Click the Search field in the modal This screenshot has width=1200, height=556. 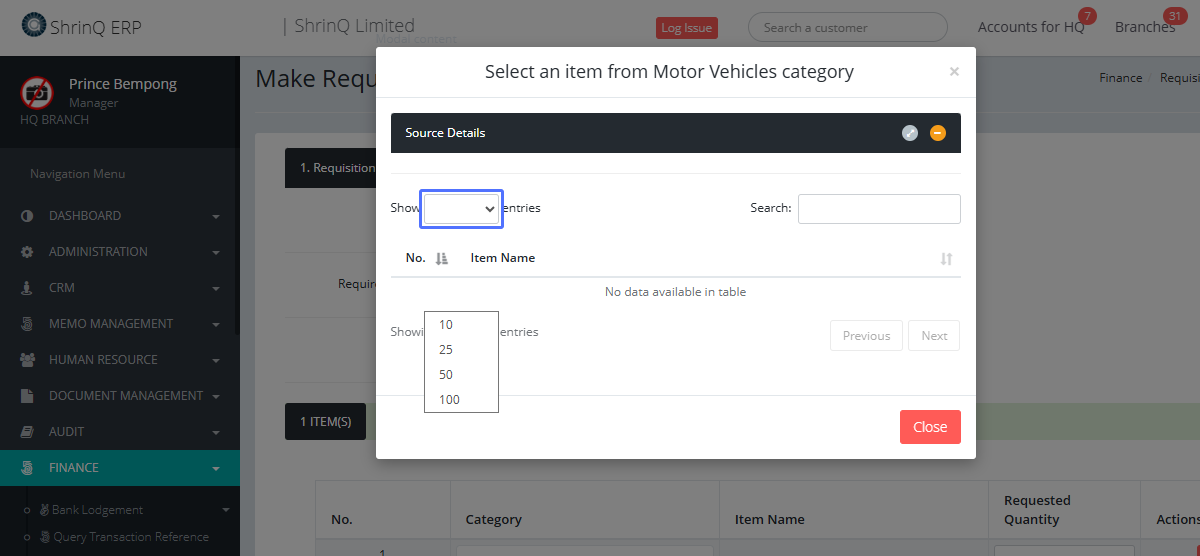coord(879,208)
